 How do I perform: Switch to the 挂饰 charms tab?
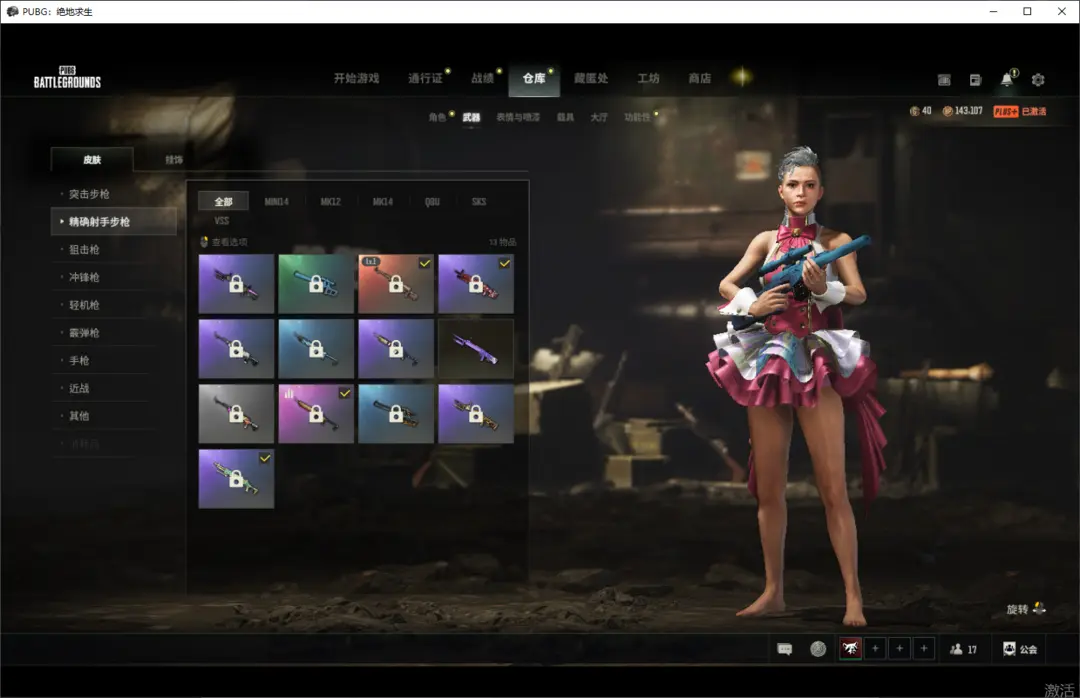point(174,160)
